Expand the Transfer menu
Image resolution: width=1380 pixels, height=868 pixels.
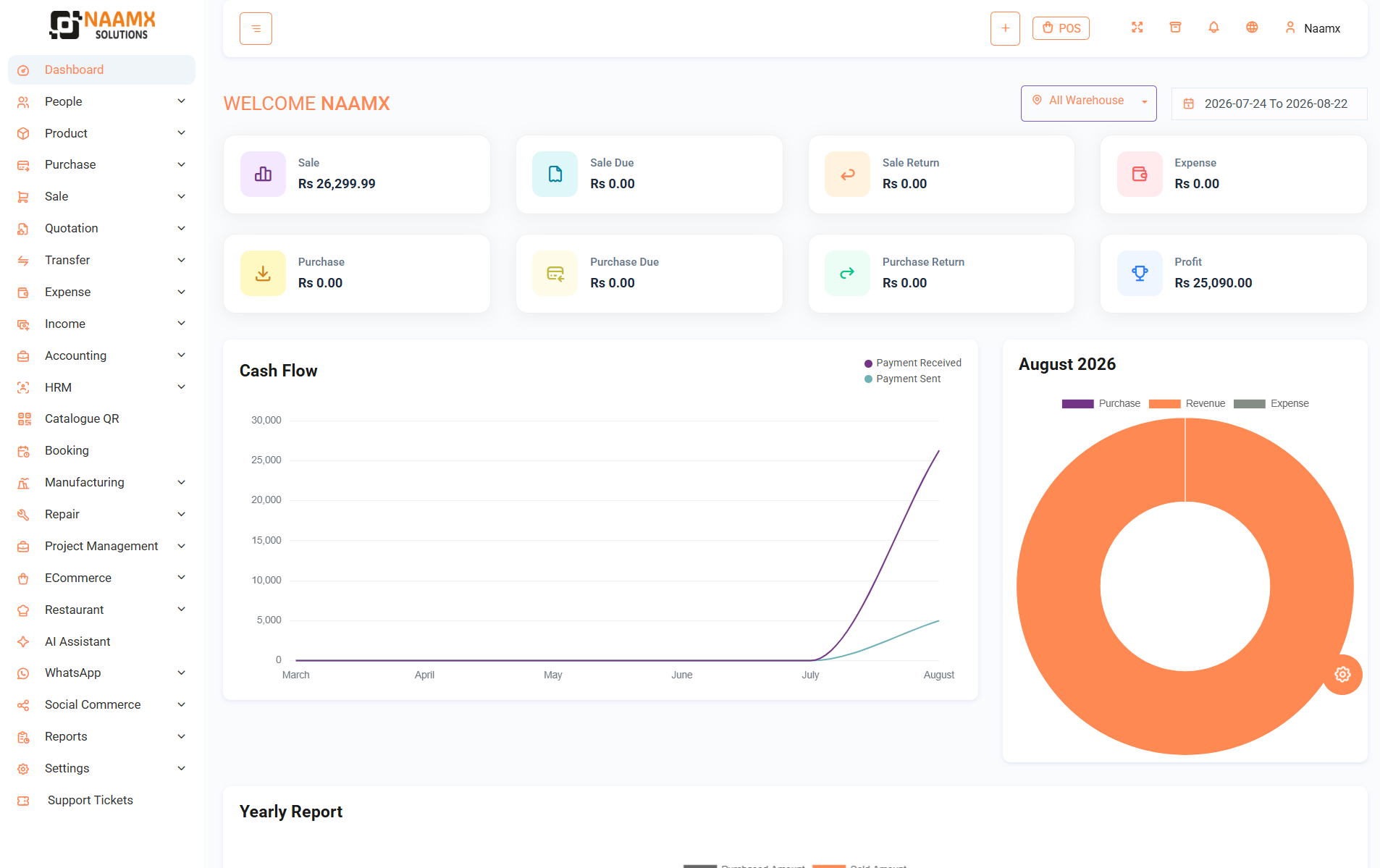click(x=101, y=260)
